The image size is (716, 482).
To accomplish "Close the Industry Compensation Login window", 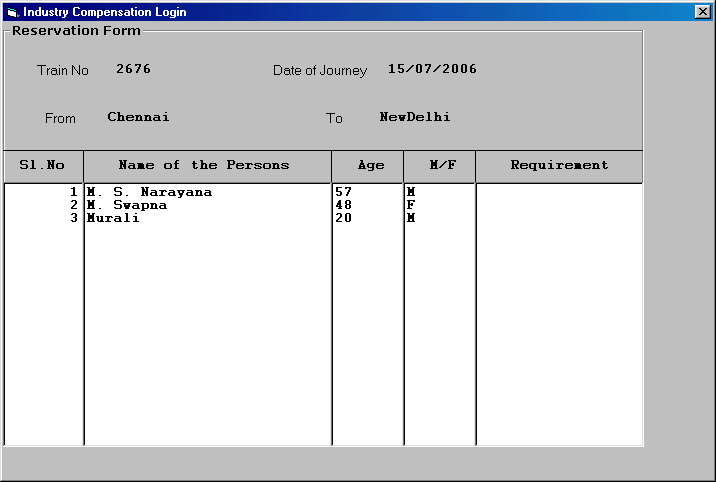I will (x=702, y=12).
